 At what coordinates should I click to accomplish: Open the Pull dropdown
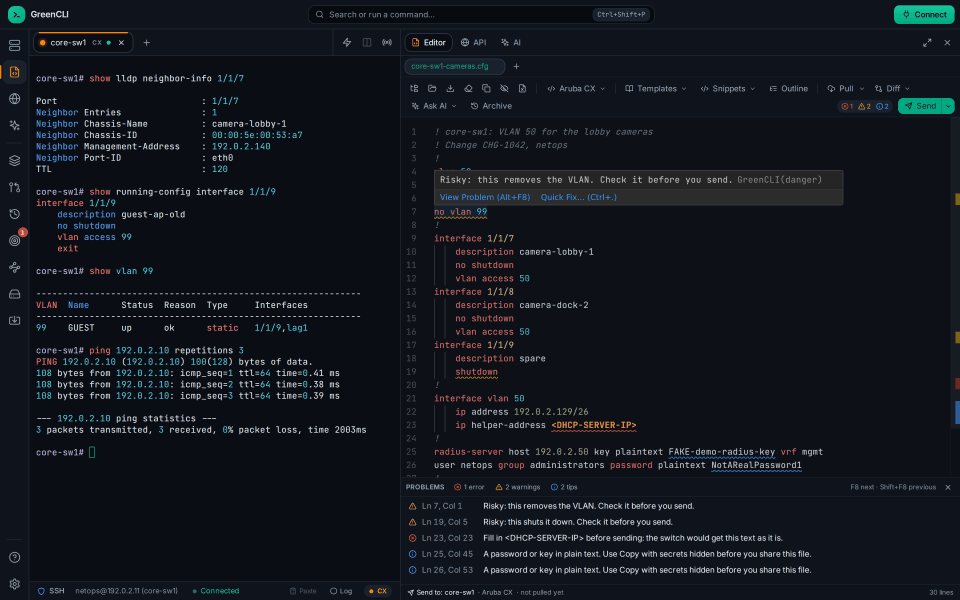846,88
